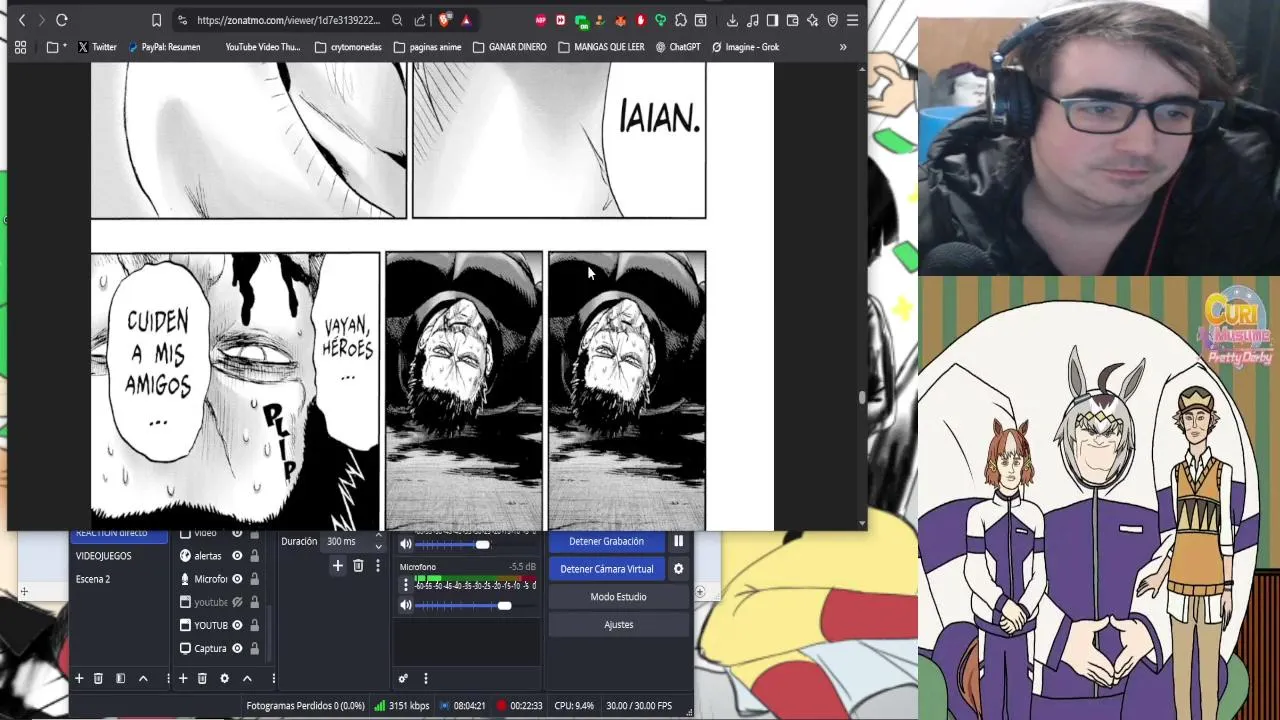Toggle the browser sidebar panel
Image resolution: width=1280 pixels, height=720 pixels.
click(x=772, y=20)
